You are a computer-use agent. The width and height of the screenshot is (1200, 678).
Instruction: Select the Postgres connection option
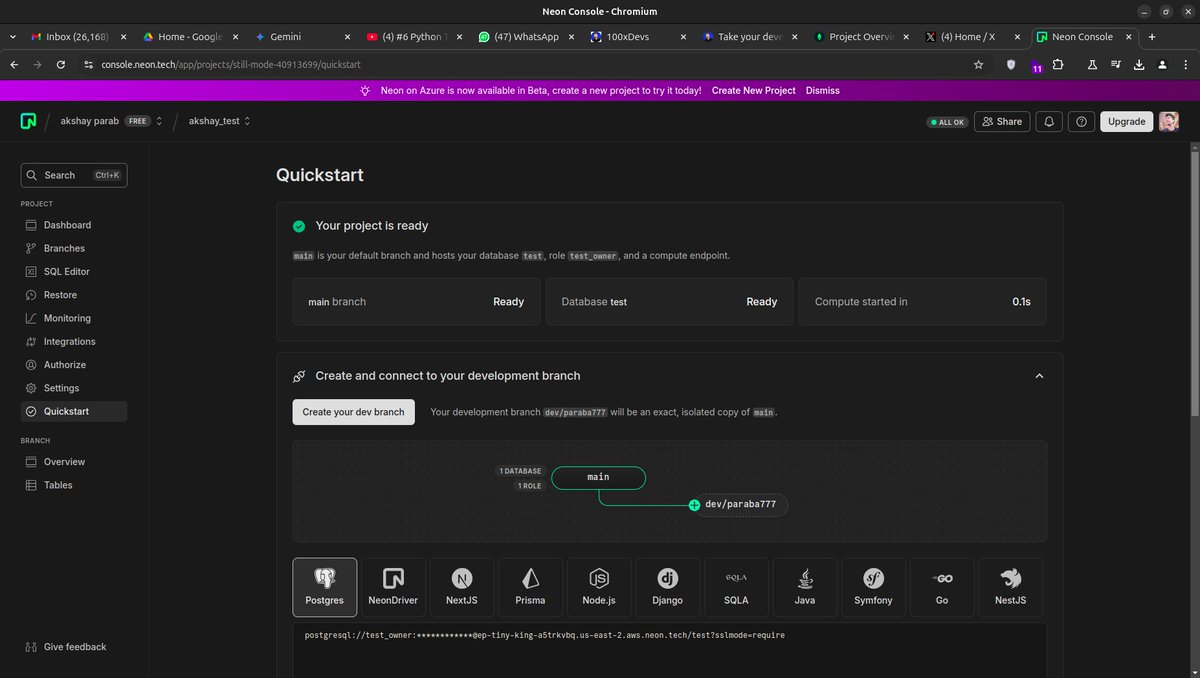click(325, 587)
